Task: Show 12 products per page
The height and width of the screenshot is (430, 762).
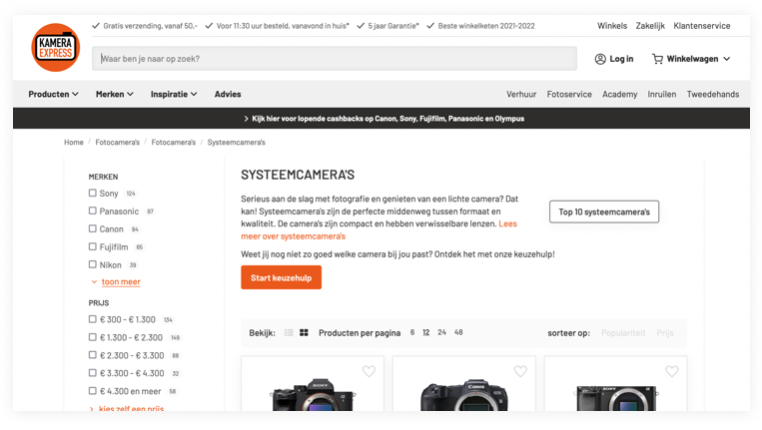Action: pyautogui.click(x=426, y=332)
